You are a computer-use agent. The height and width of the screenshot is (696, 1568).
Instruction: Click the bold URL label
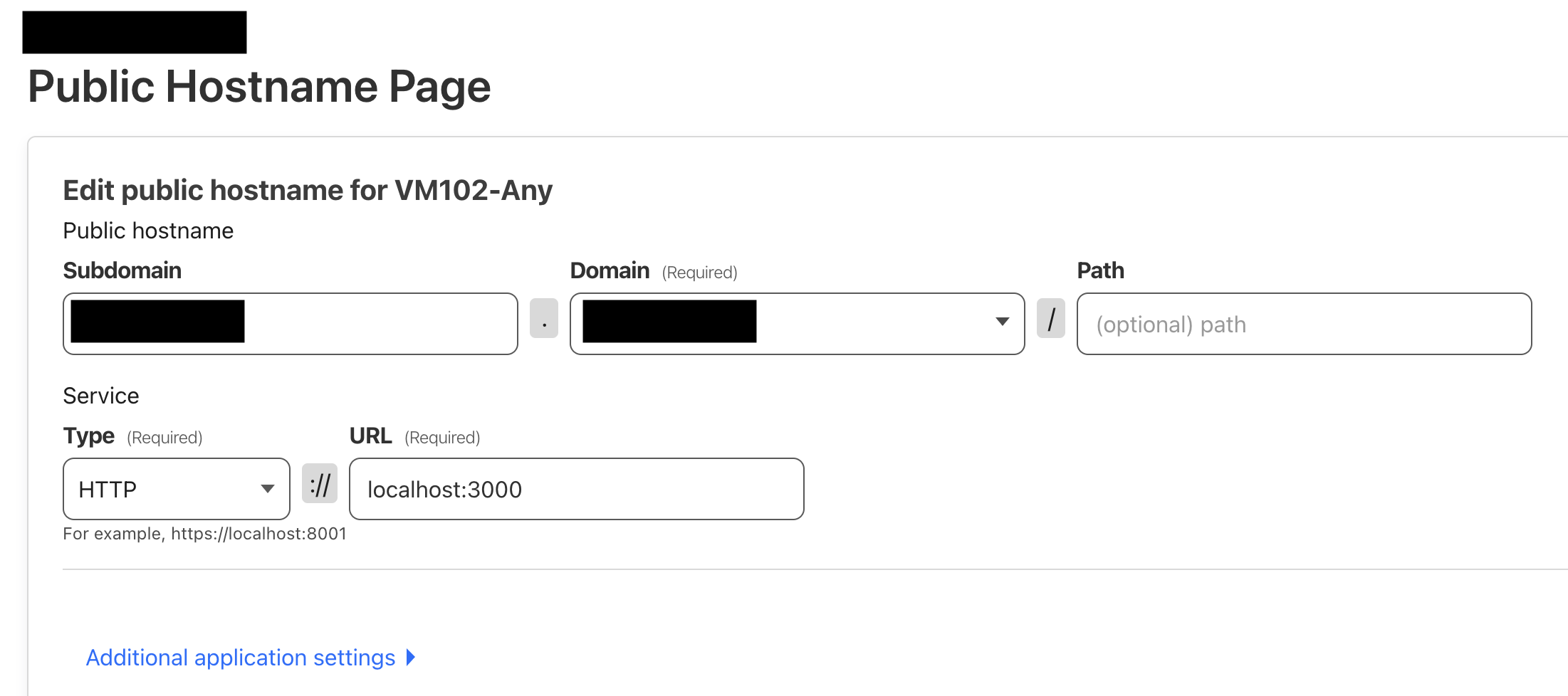370,436
